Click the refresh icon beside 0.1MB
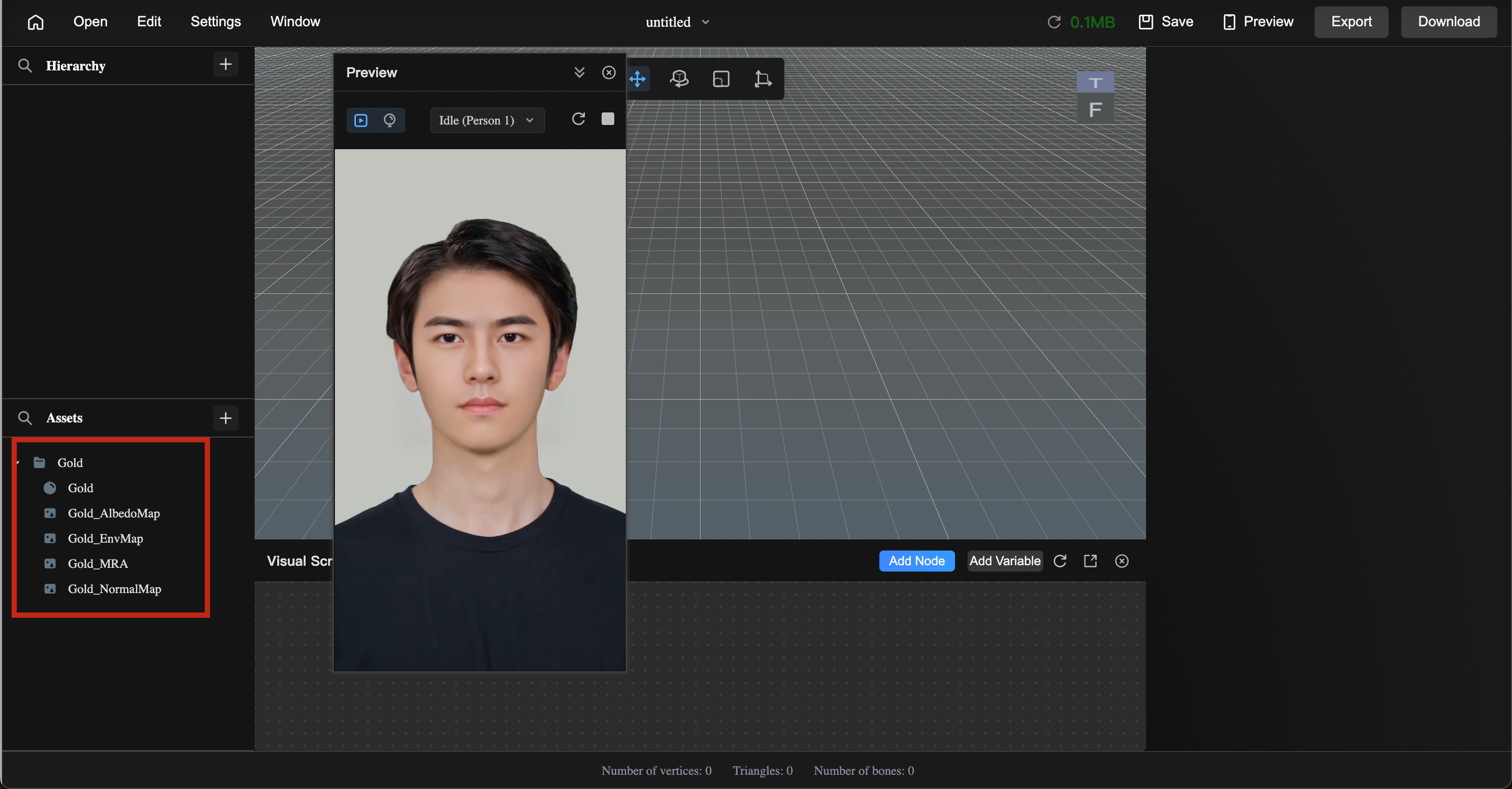This screenshot has height=789, width=1512. click(x=1054, y=22)
